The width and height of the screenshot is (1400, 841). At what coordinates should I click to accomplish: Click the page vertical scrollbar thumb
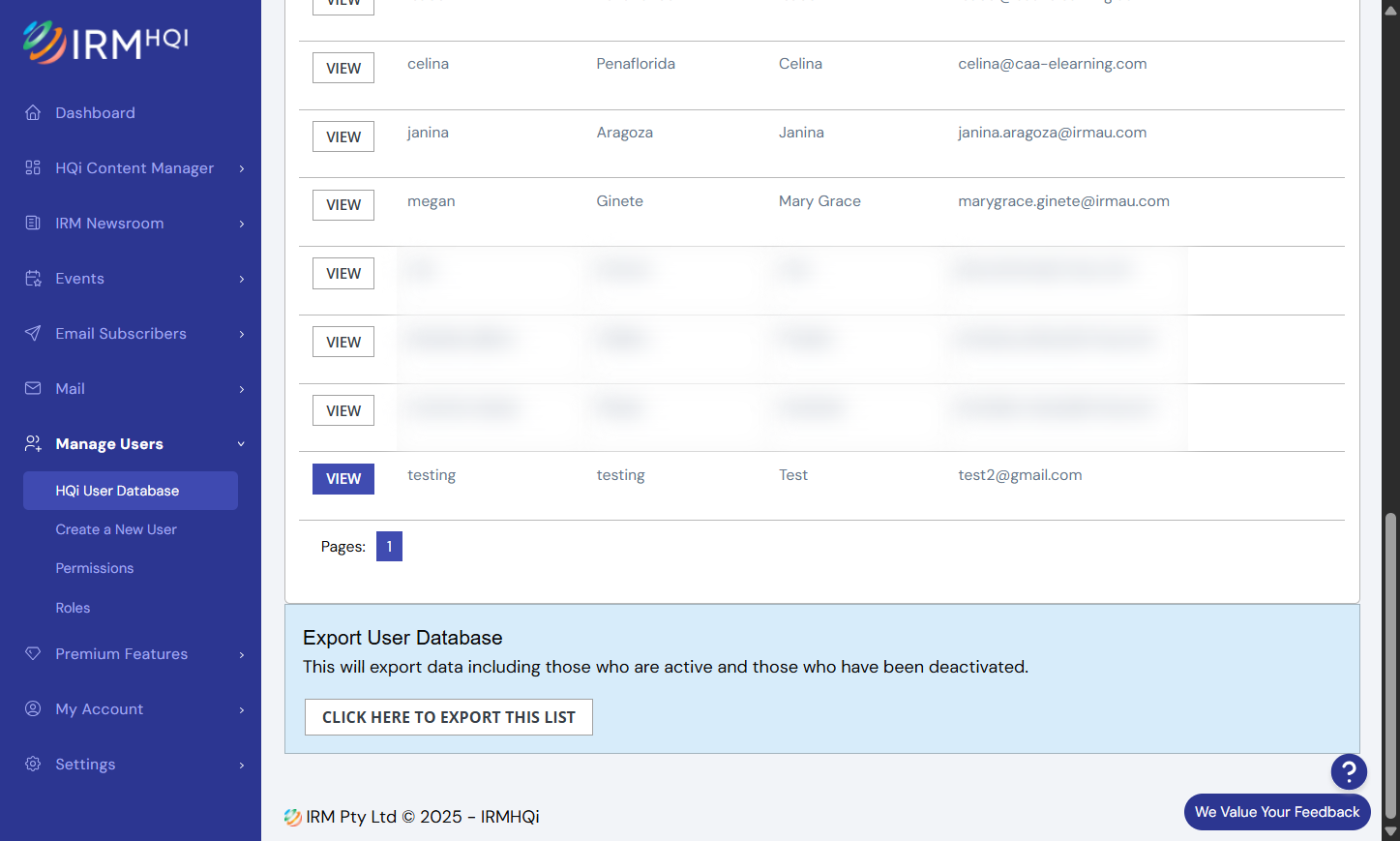(1390, 666)
